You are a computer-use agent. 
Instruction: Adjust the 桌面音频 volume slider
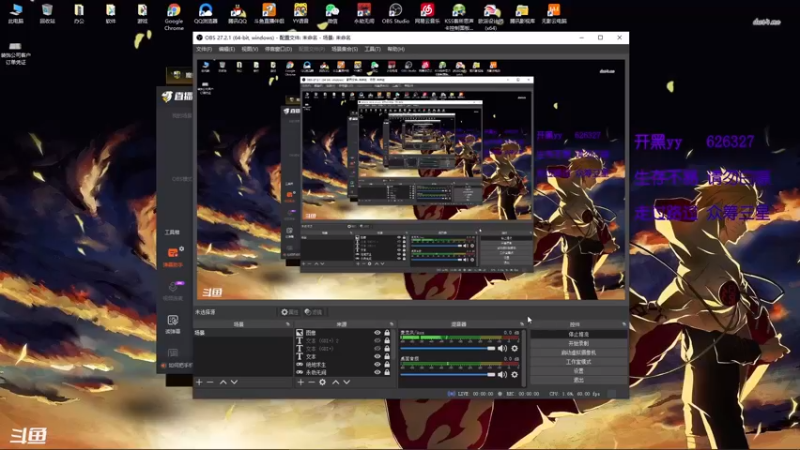[448, 374]
